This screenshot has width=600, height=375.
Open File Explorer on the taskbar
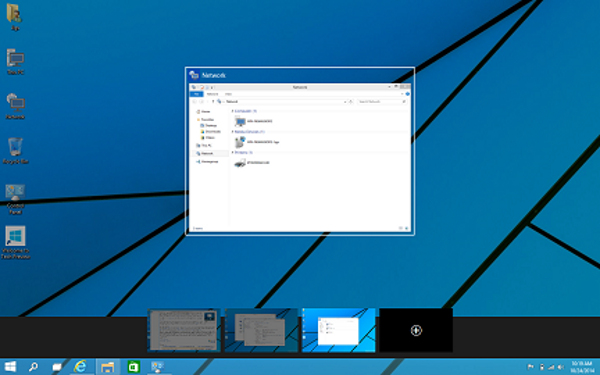[x=108, y=367]
